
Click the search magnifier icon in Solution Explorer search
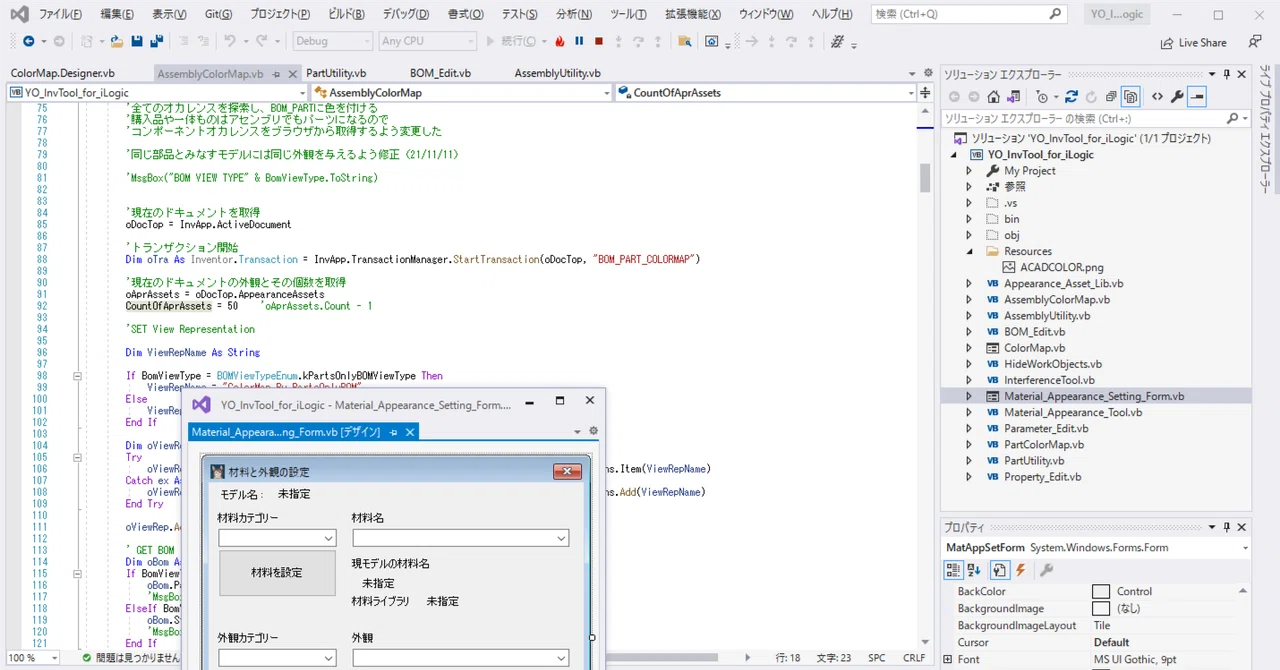click(x=1232, y=118)
